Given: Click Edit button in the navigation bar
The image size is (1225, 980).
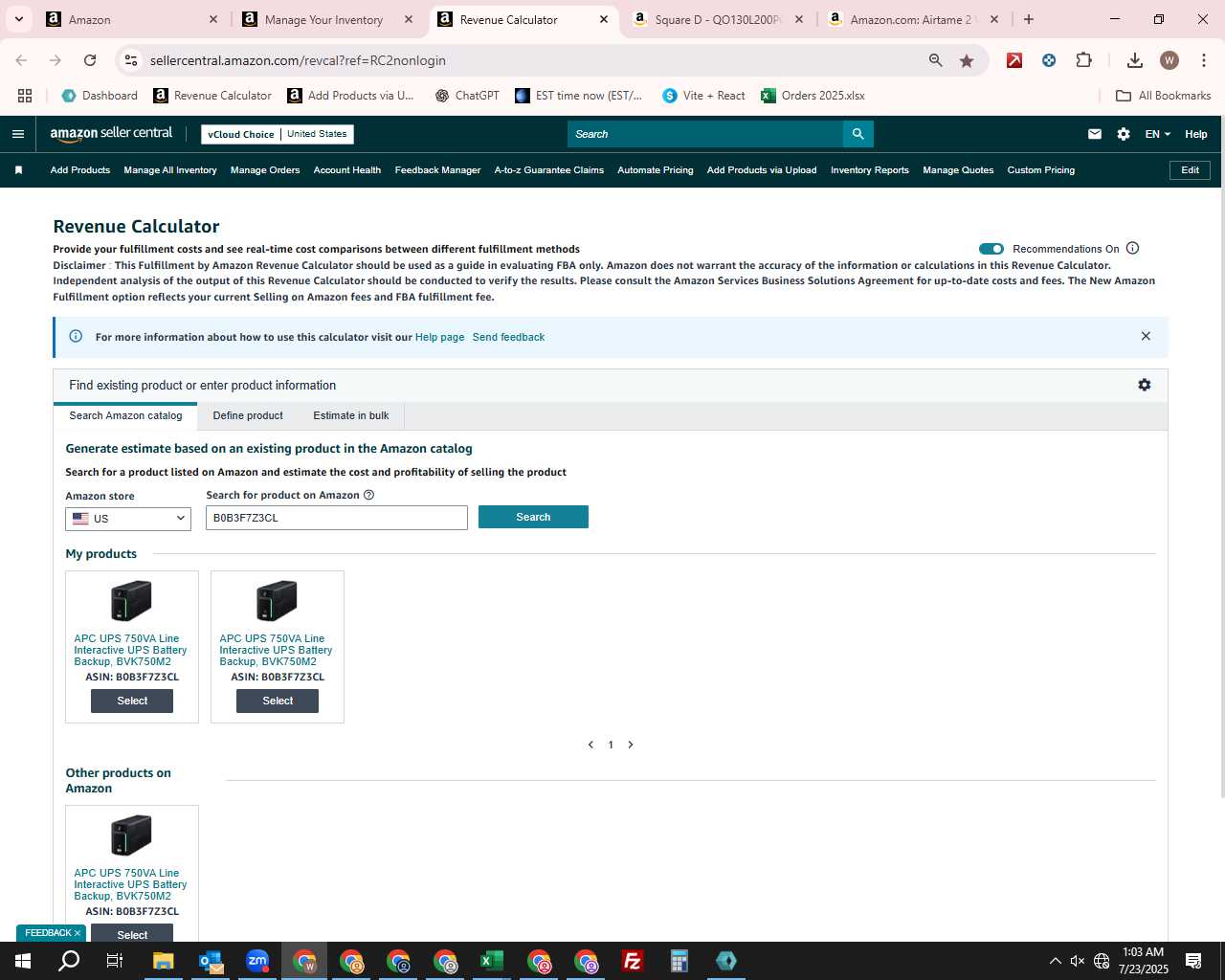Looking at the screenshot, I should click(1190, 170).
